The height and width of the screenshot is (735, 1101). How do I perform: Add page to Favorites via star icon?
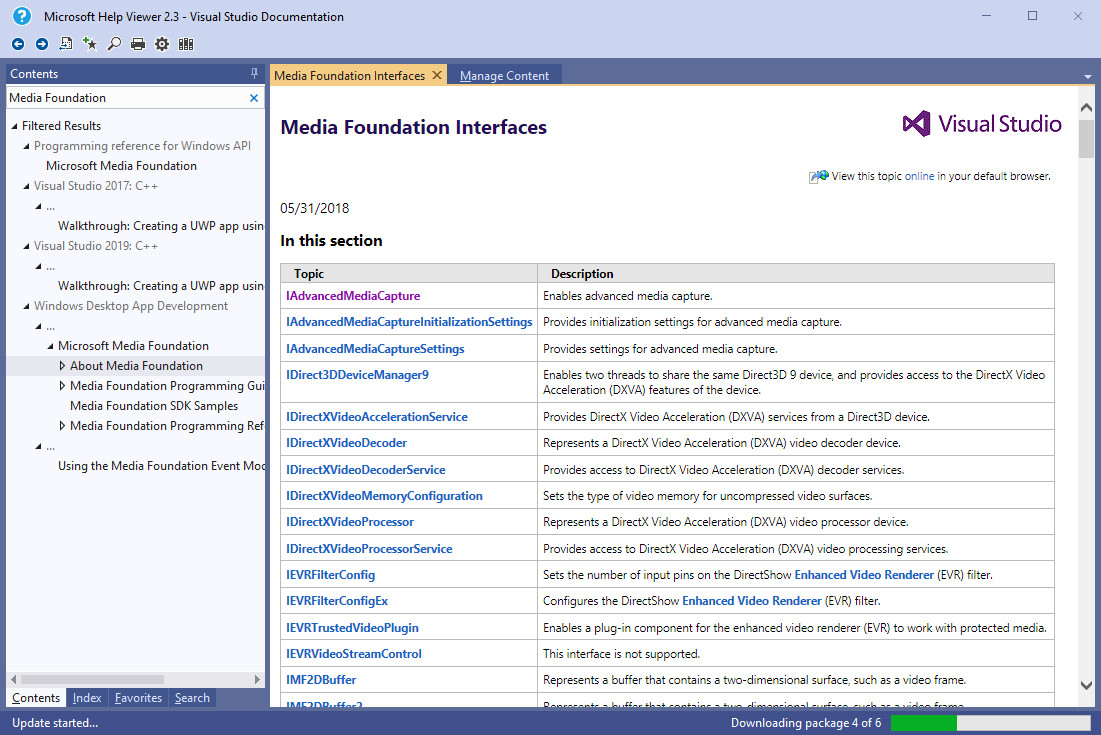[x=90, y=44]
